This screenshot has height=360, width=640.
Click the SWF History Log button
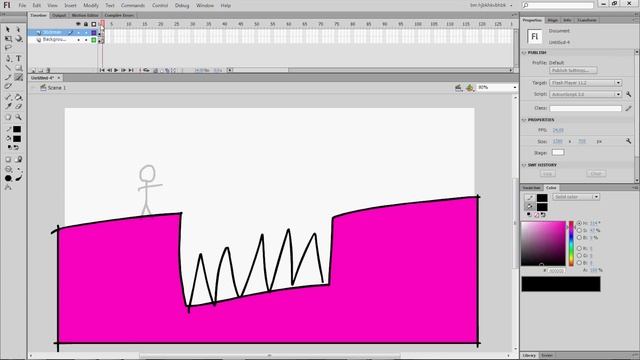[547, 173]
